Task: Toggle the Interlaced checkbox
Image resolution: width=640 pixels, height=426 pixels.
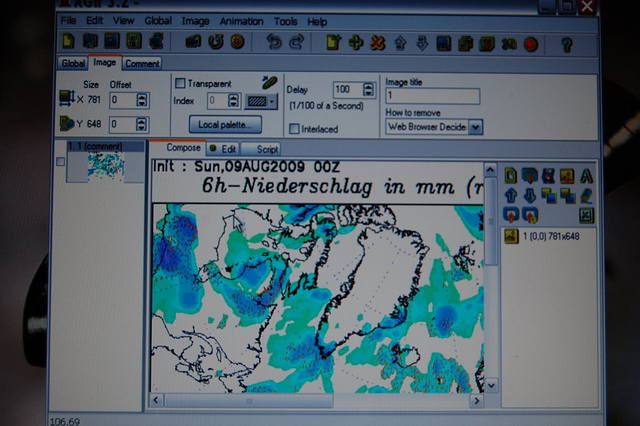Action: click(295, 128)
